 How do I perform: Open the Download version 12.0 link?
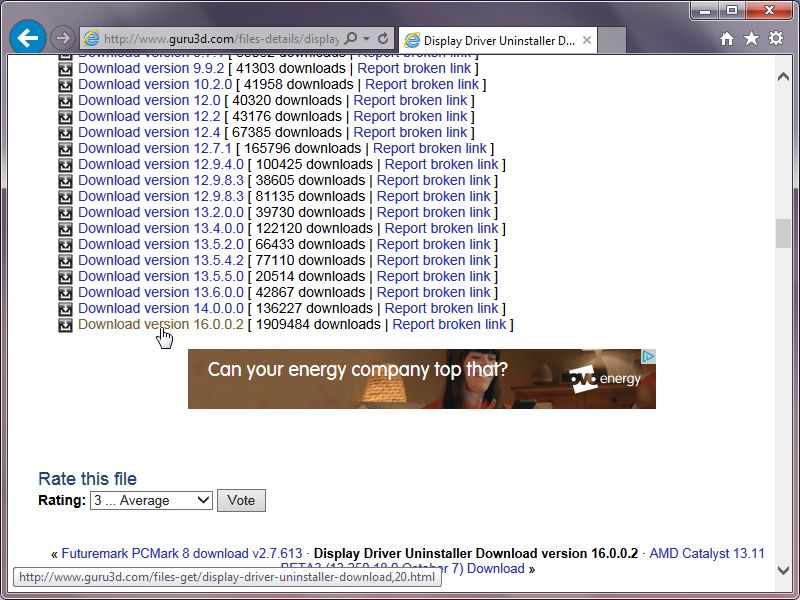[149, 100]
